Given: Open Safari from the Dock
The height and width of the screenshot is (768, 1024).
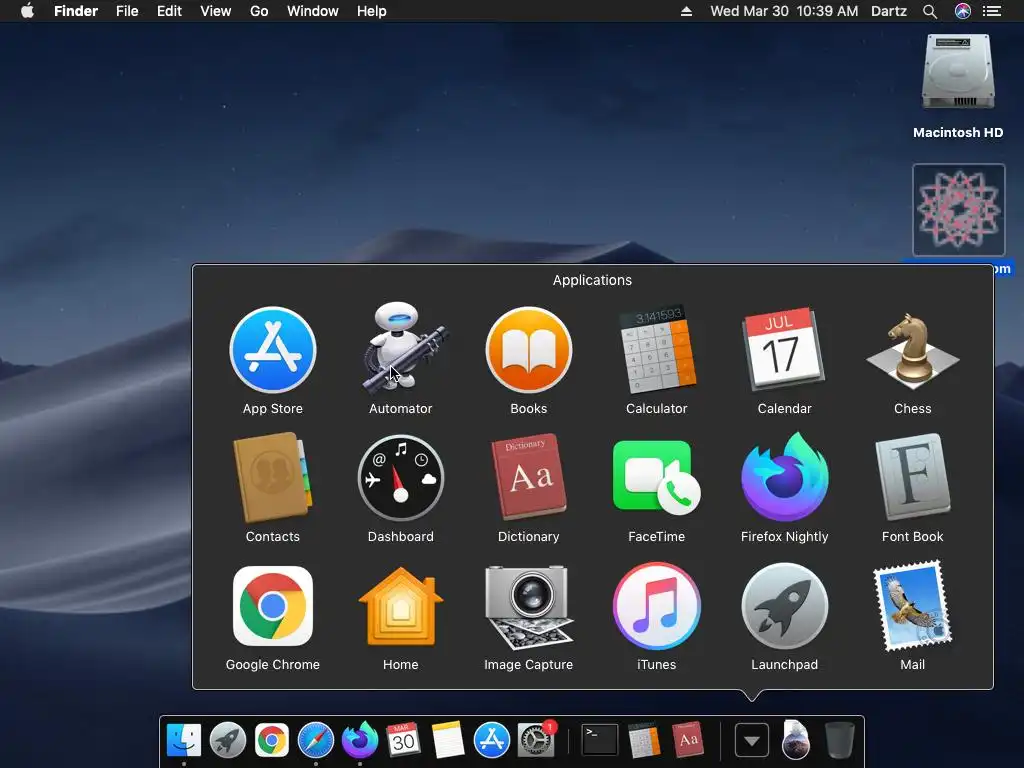Looking at the screenshot, I should (x=315, y=740).
